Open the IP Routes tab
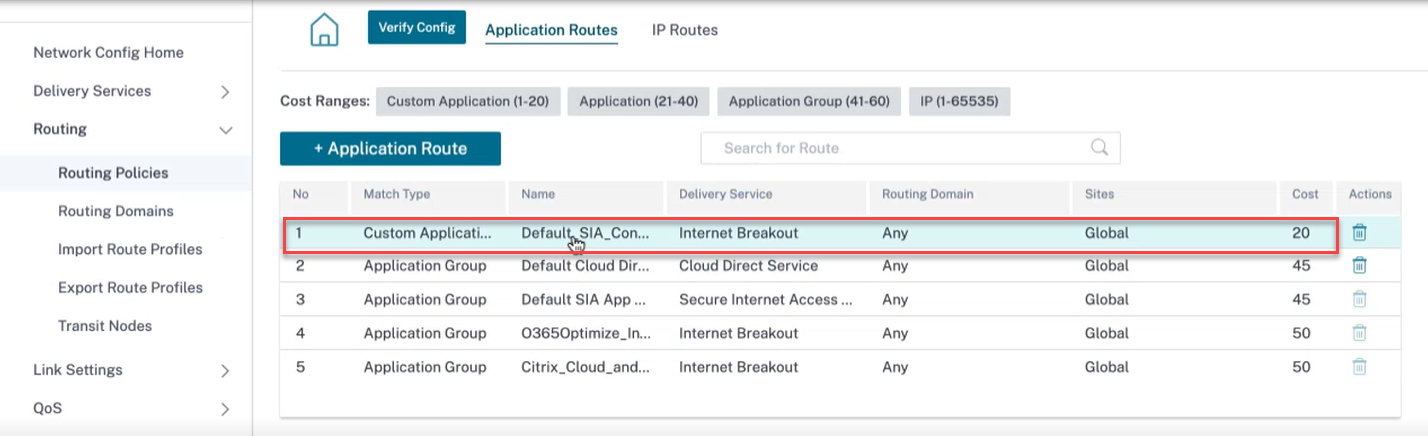1428x436 pixels. point(685,30)
